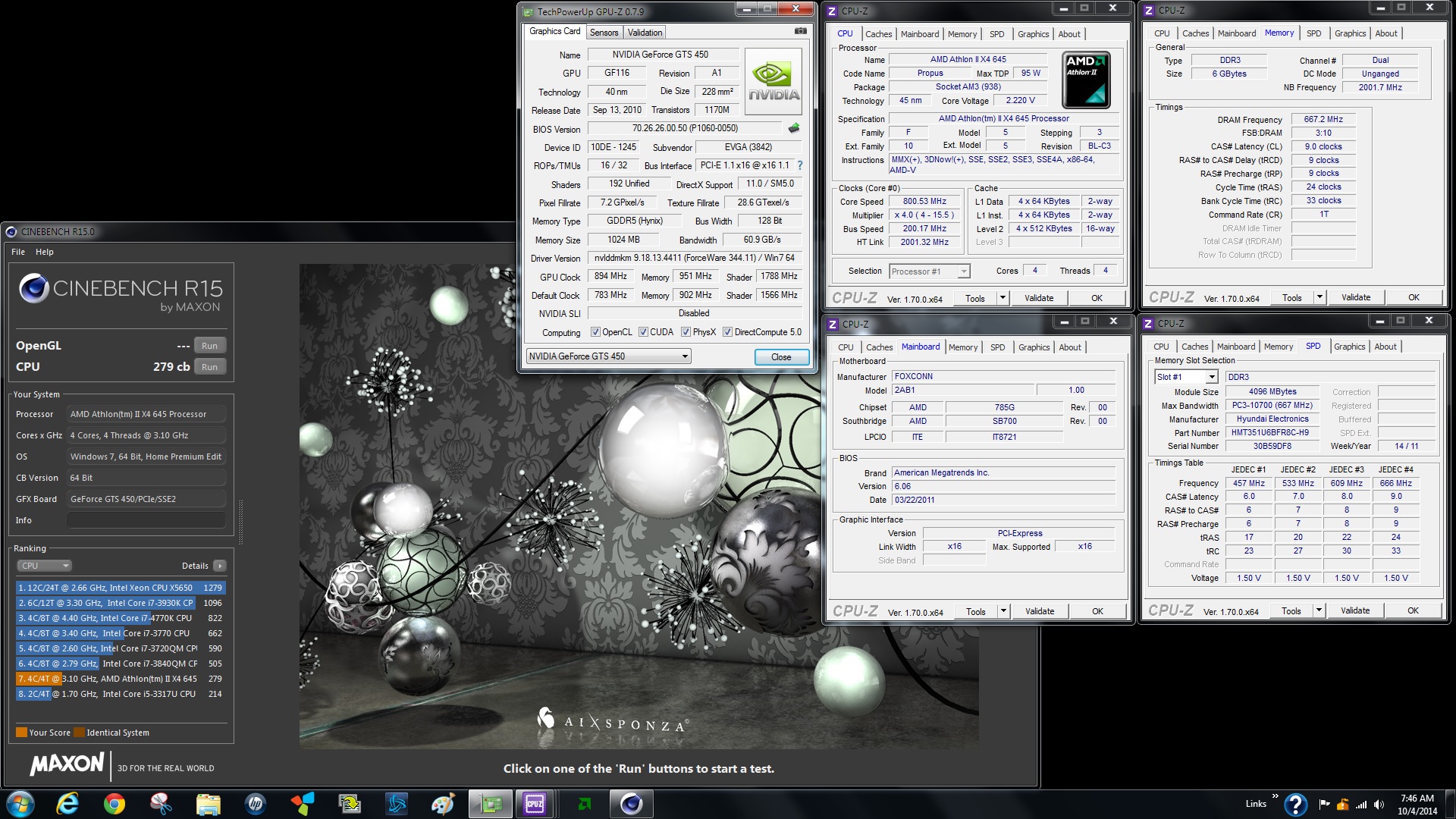The image size is (1456, 819).
Task: Toggle the CUDA checkbox in GPU-Z
Action: pyautogui.click(x=643, y=332)
